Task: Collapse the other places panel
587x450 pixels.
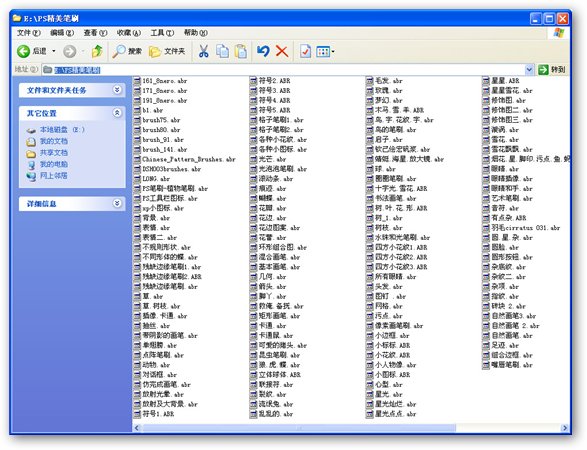Action: [x=117, y=113]
